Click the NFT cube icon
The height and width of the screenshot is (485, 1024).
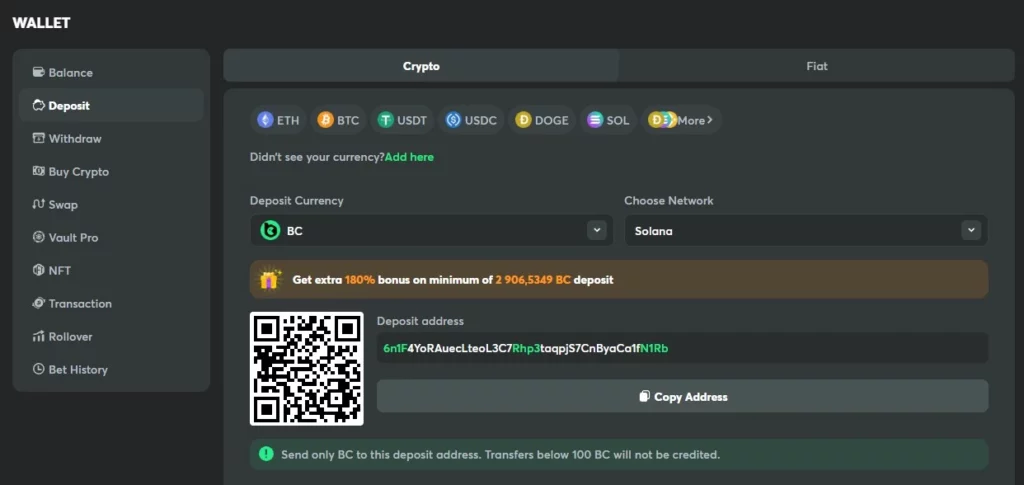[39, 270]
